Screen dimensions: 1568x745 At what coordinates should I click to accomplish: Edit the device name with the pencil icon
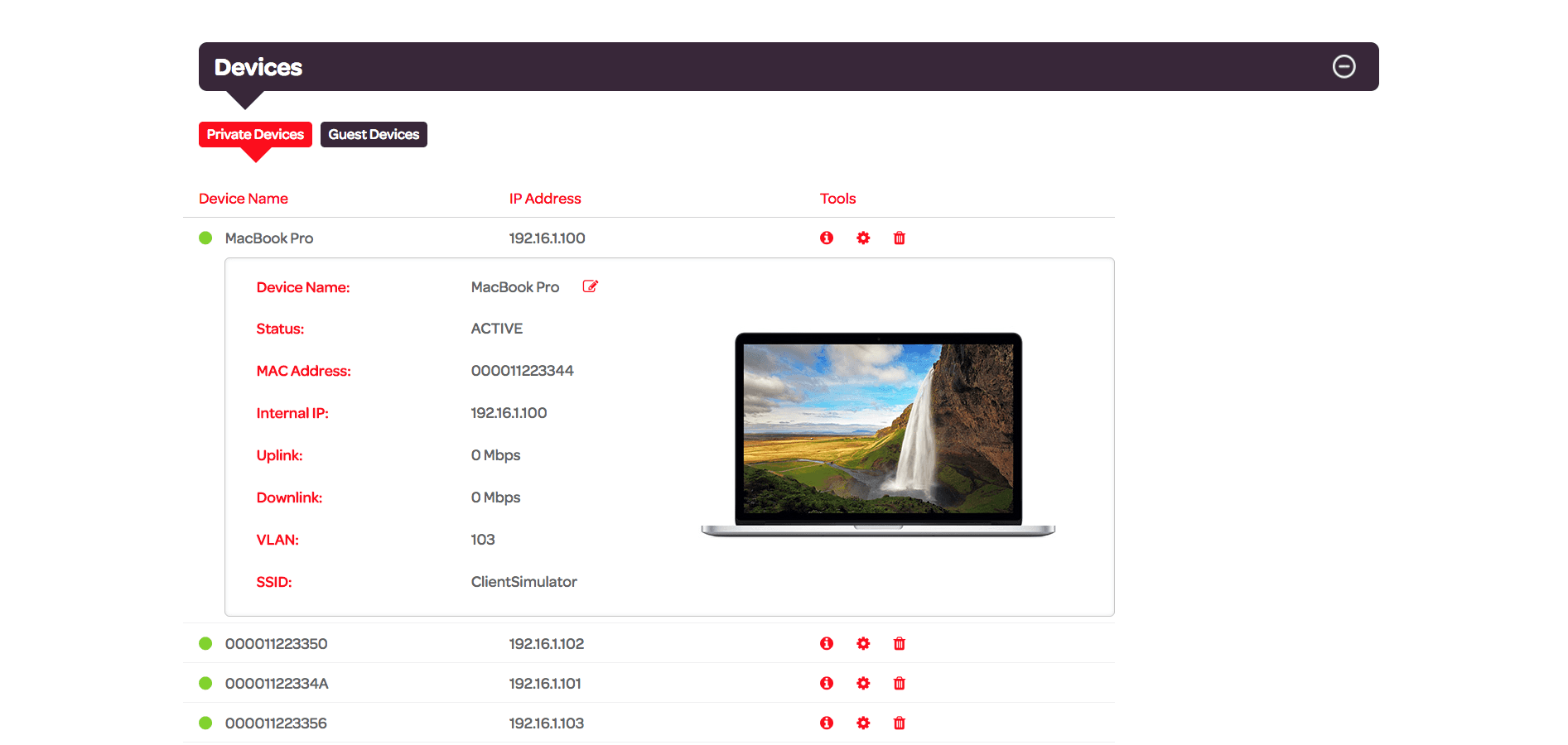pyautogui.click(x=590, y=286)
